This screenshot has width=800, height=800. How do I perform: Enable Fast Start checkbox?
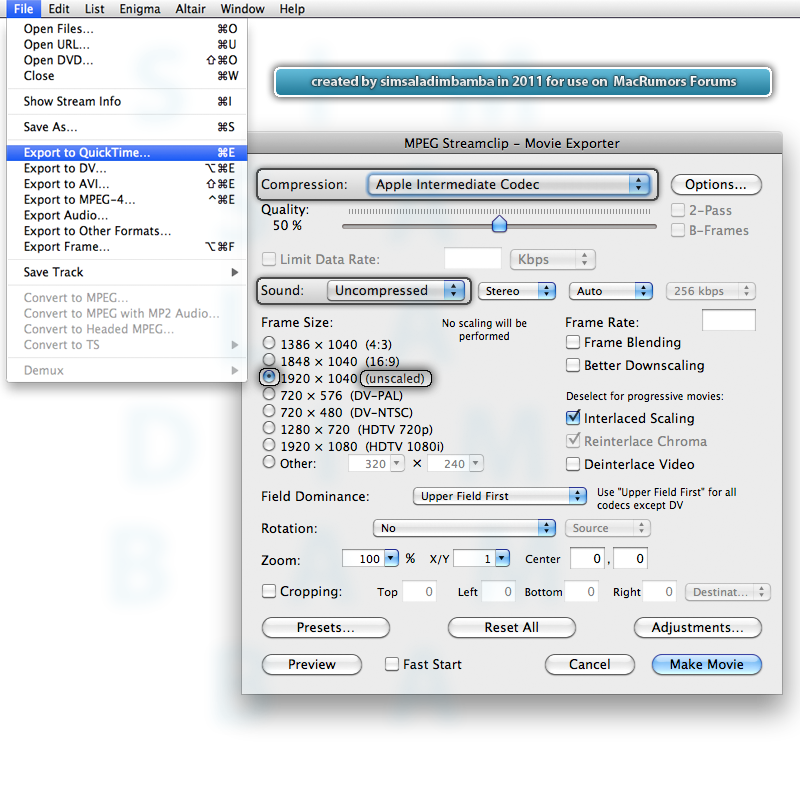pyautogui.click(x=392, y=664)
